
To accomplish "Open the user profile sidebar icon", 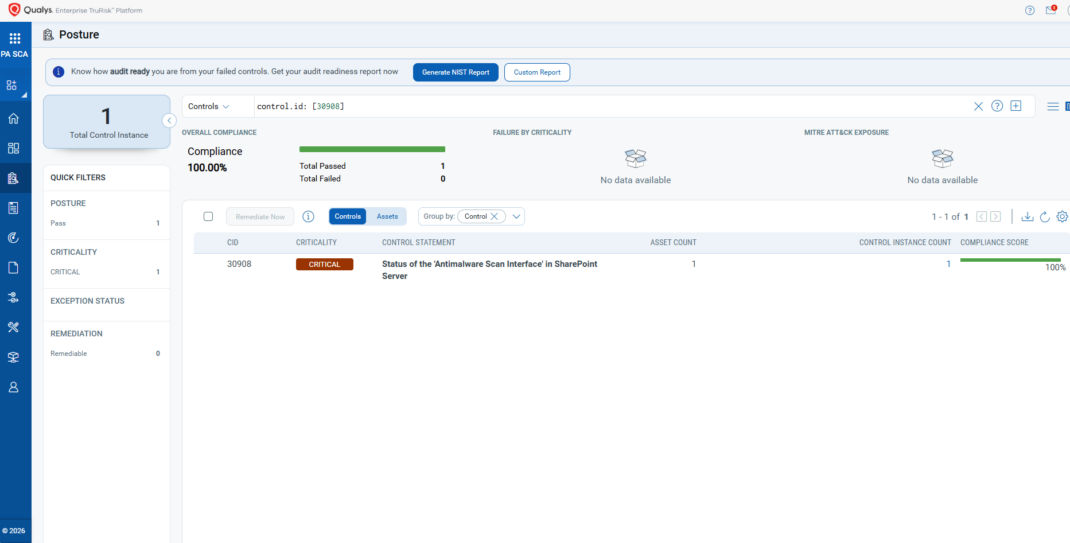I will click(x=13, y=387).
